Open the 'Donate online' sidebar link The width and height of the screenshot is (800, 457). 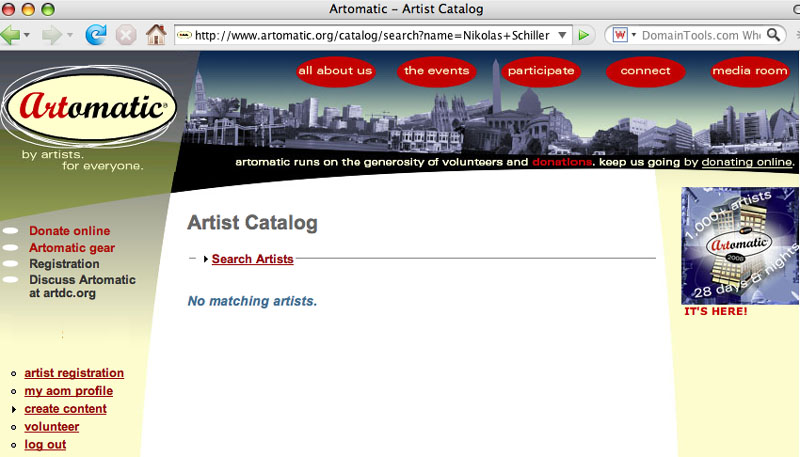click(x=69, y=231)
